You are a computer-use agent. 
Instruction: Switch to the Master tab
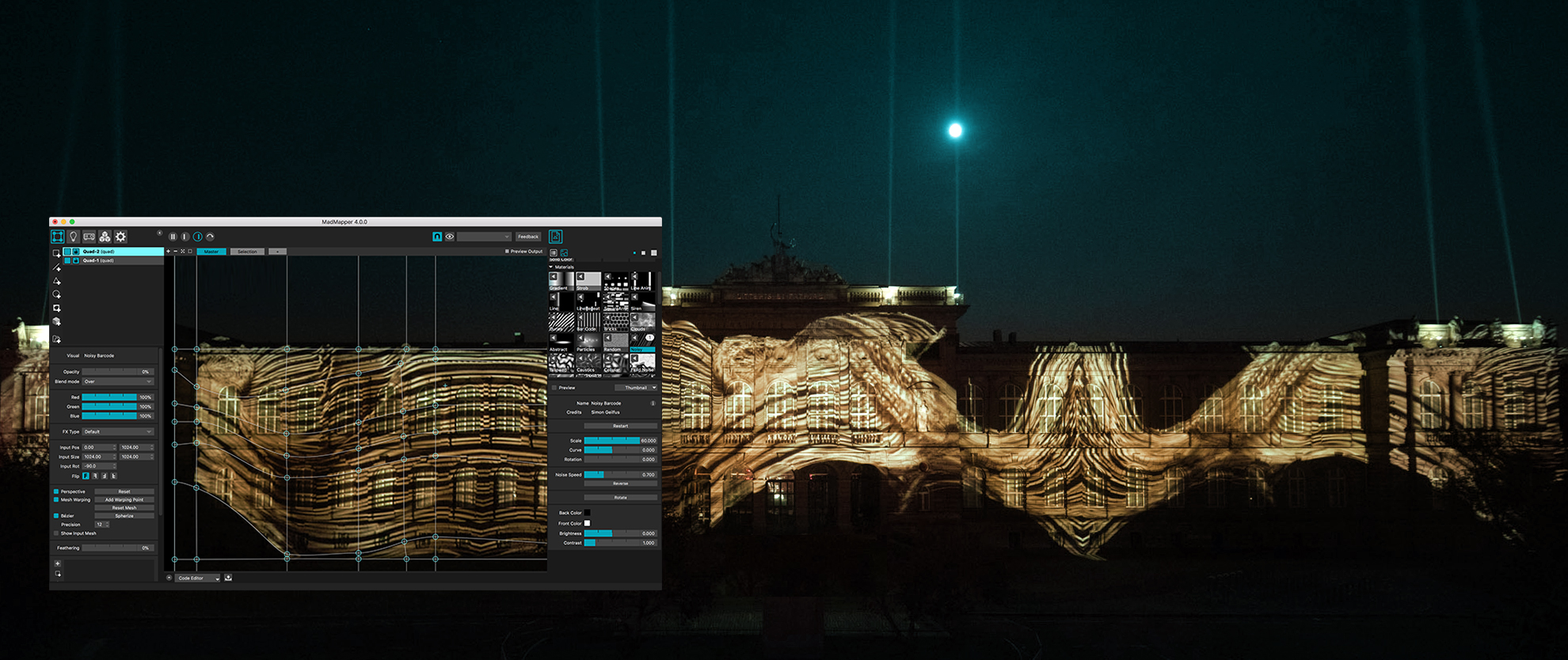click(x=211, y=252)
